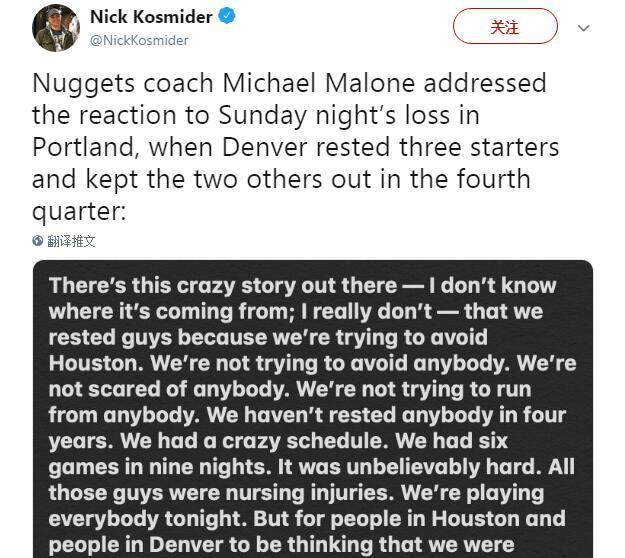
Task: Open the embedded quote screenshot image
Action: pos(312,410)
